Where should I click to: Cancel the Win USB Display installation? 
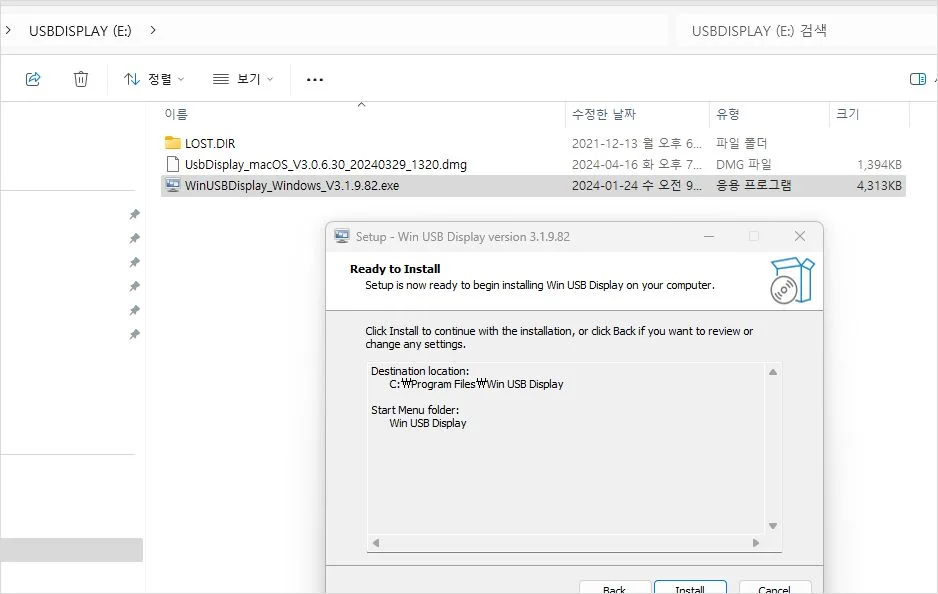[774, 589]
